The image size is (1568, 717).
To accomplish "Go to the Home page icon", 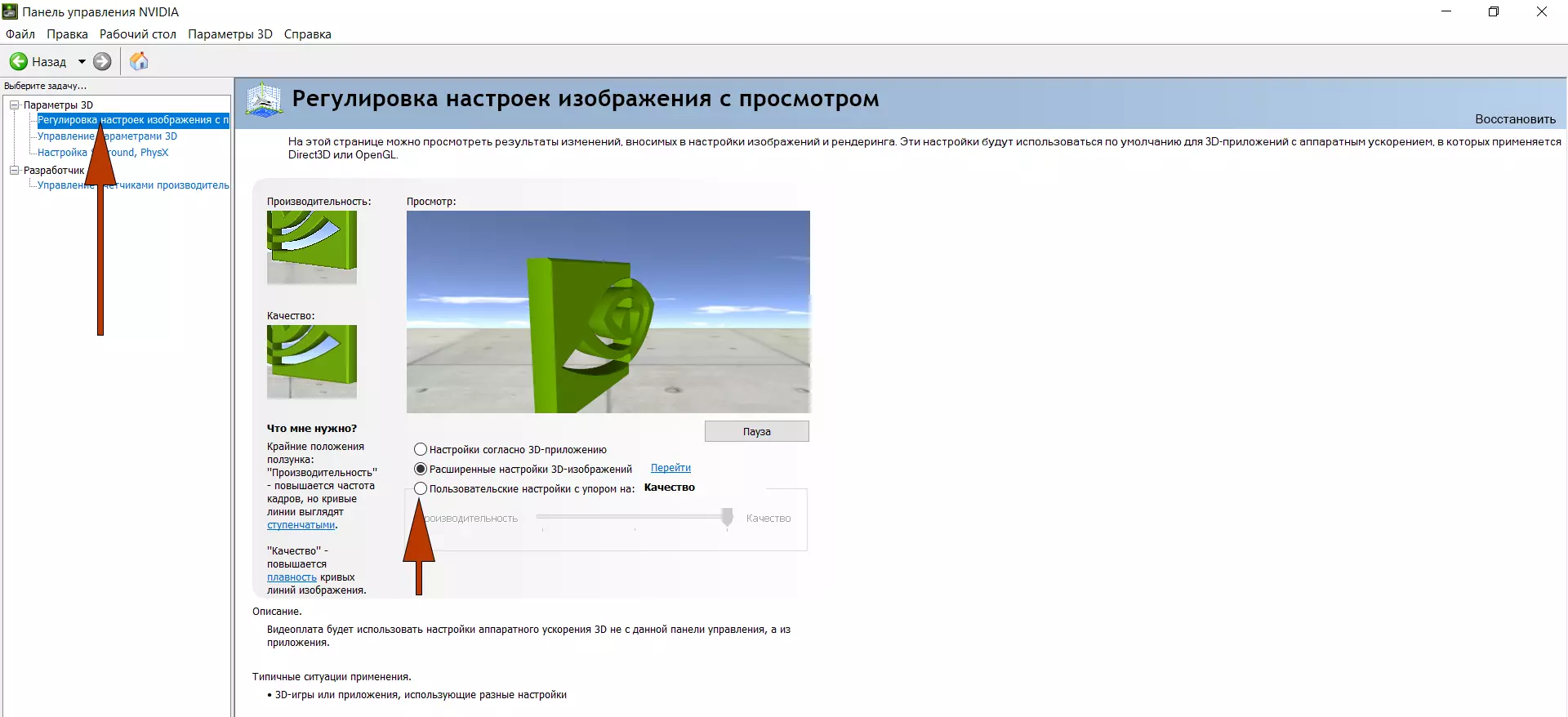I will (139, 61).
